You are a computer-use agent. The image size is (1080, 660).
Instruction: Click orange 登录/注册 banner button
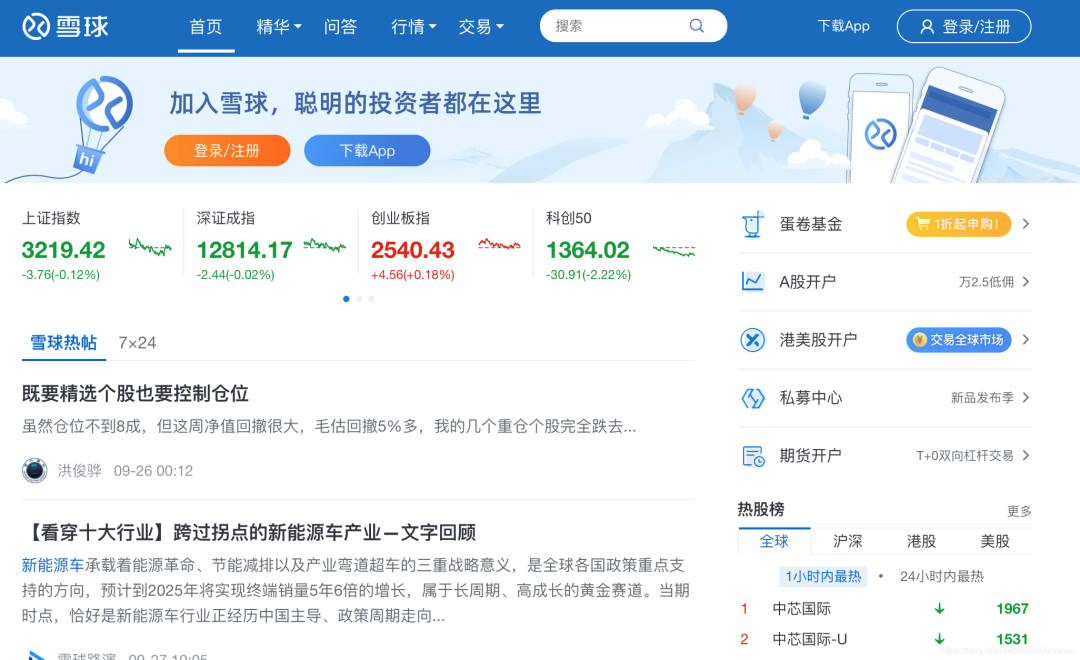227,150
